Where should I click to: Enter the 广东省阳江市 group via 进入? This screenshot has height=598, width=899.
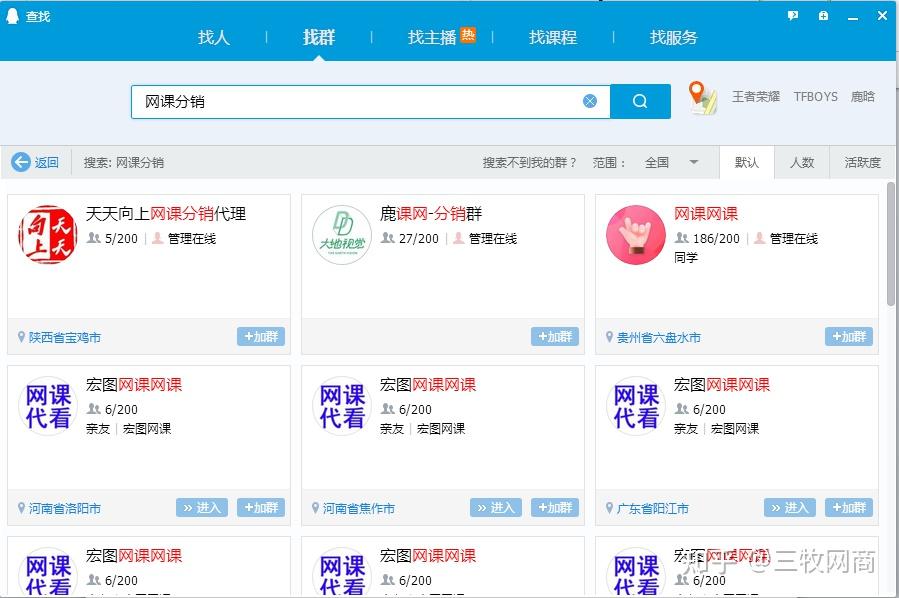pyautogui.click(x=789, y=507)
